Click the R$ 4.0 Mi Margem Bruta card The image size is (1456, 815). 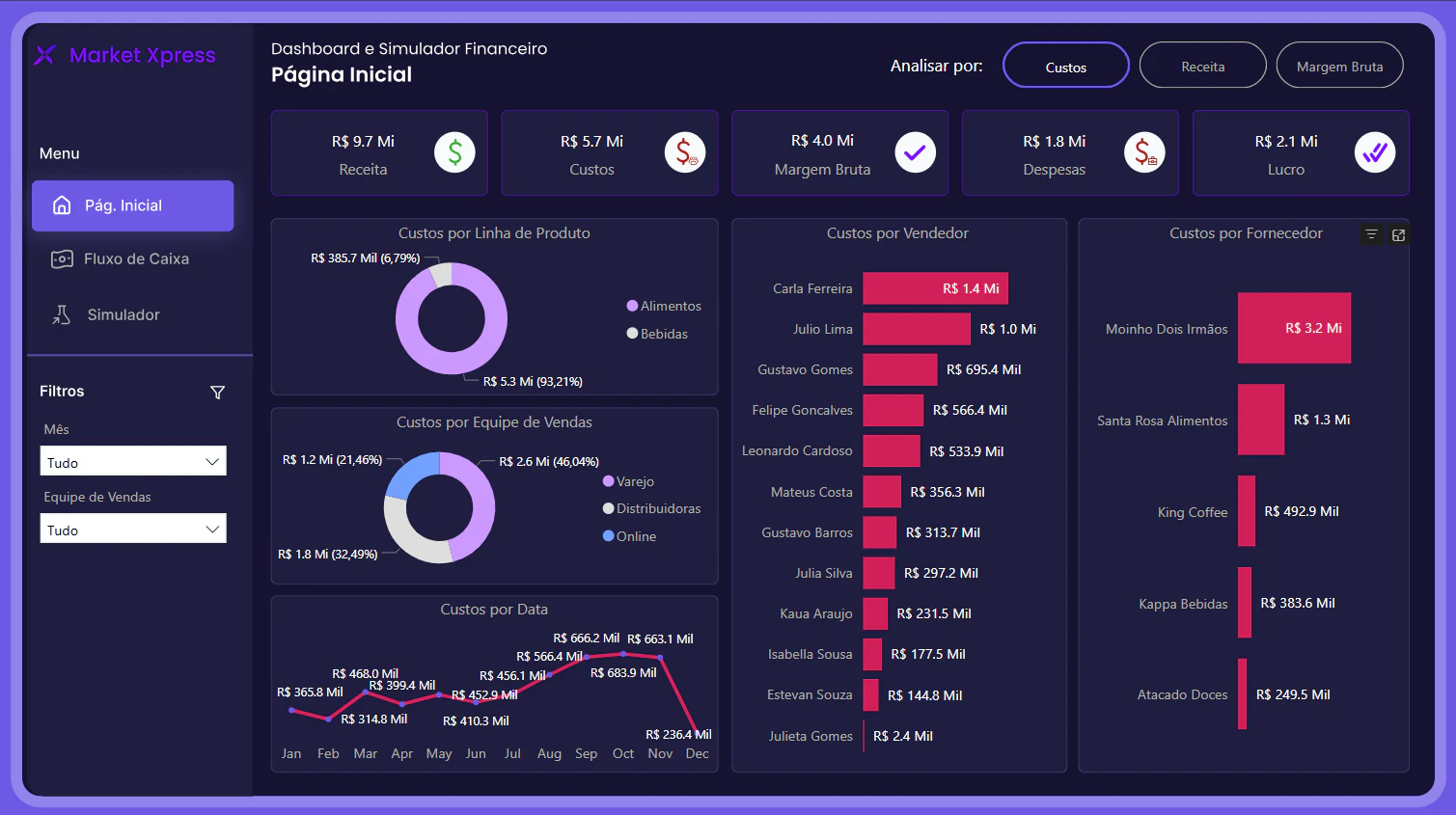pos(840,153)
